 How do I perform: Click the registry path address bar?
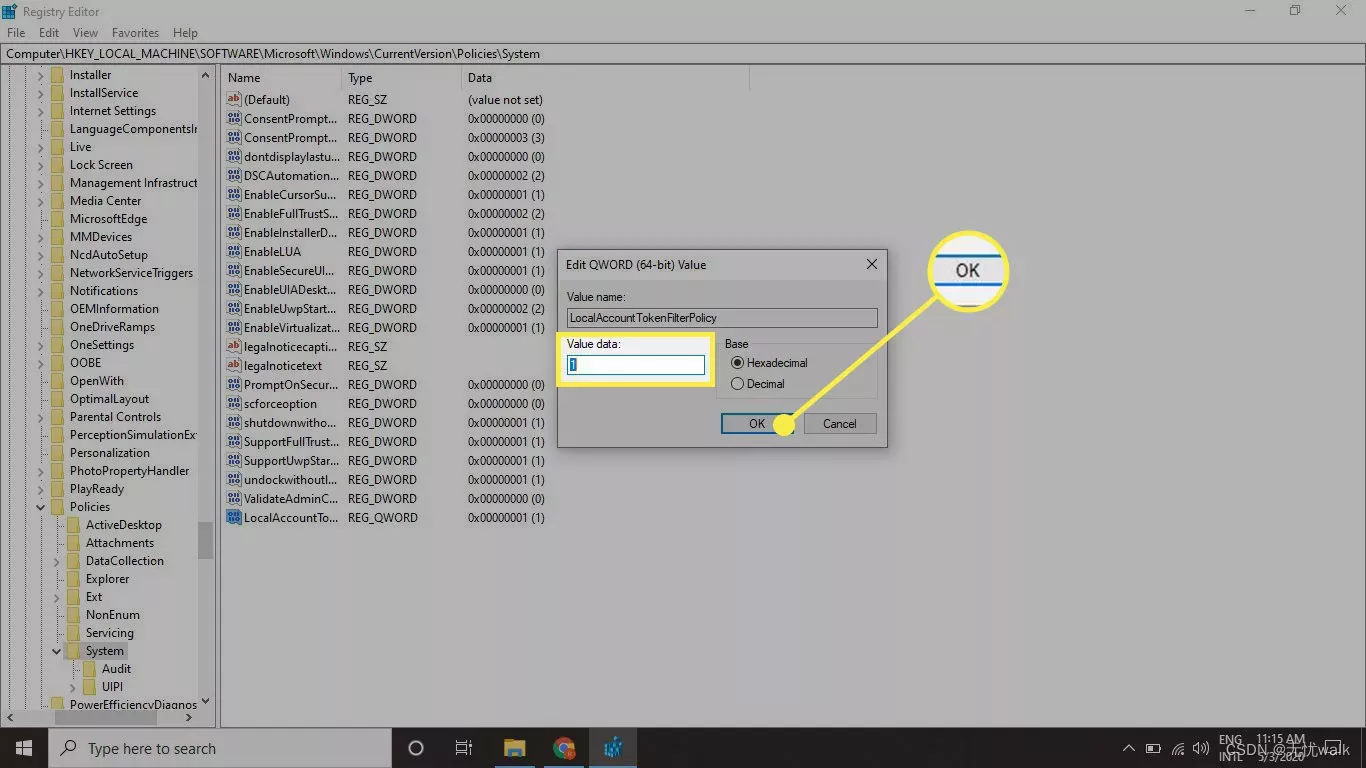pyautogui.click(x=683, y=54)
